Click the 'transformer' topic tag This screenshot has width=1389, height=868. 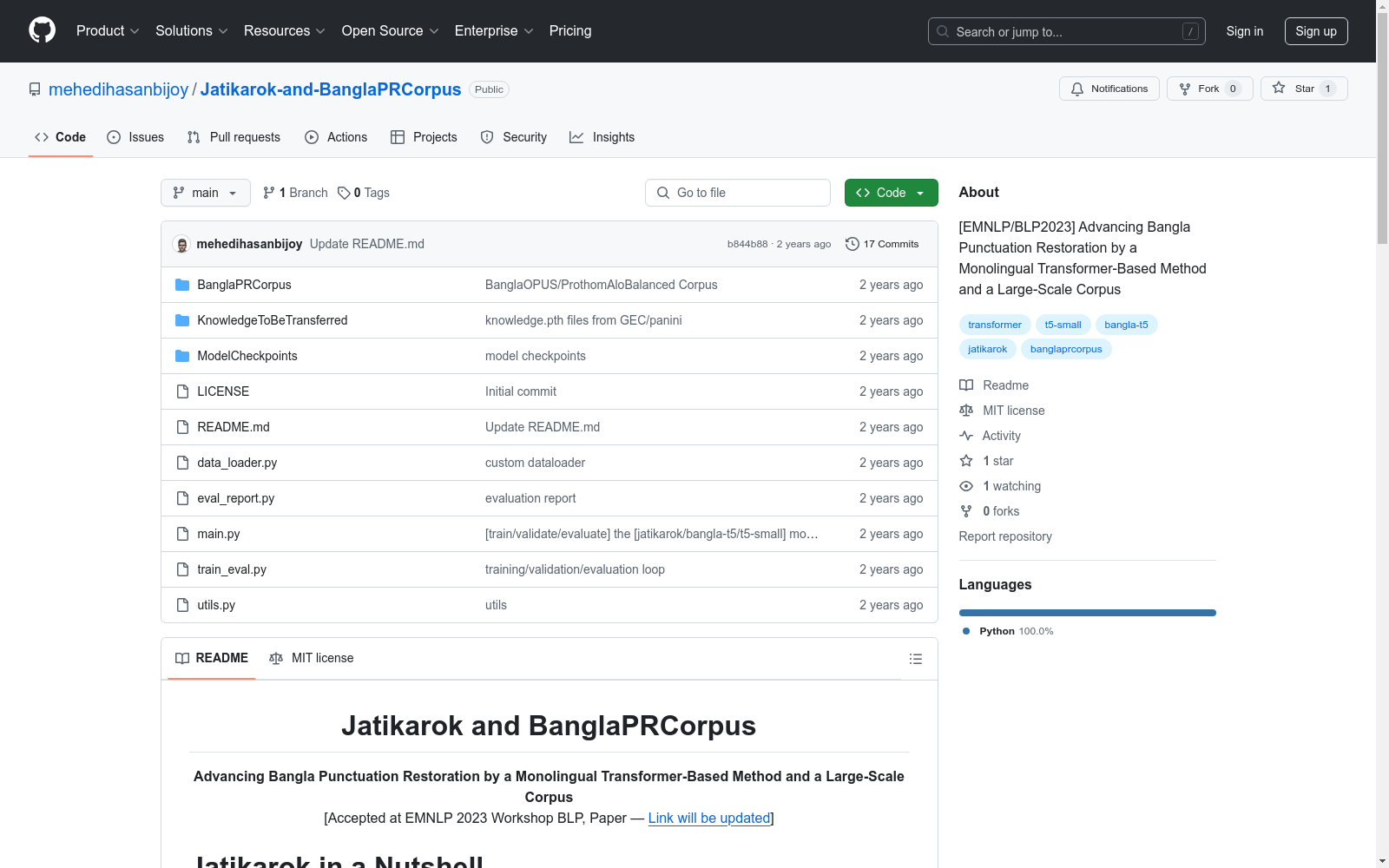(x=995, y=325)
